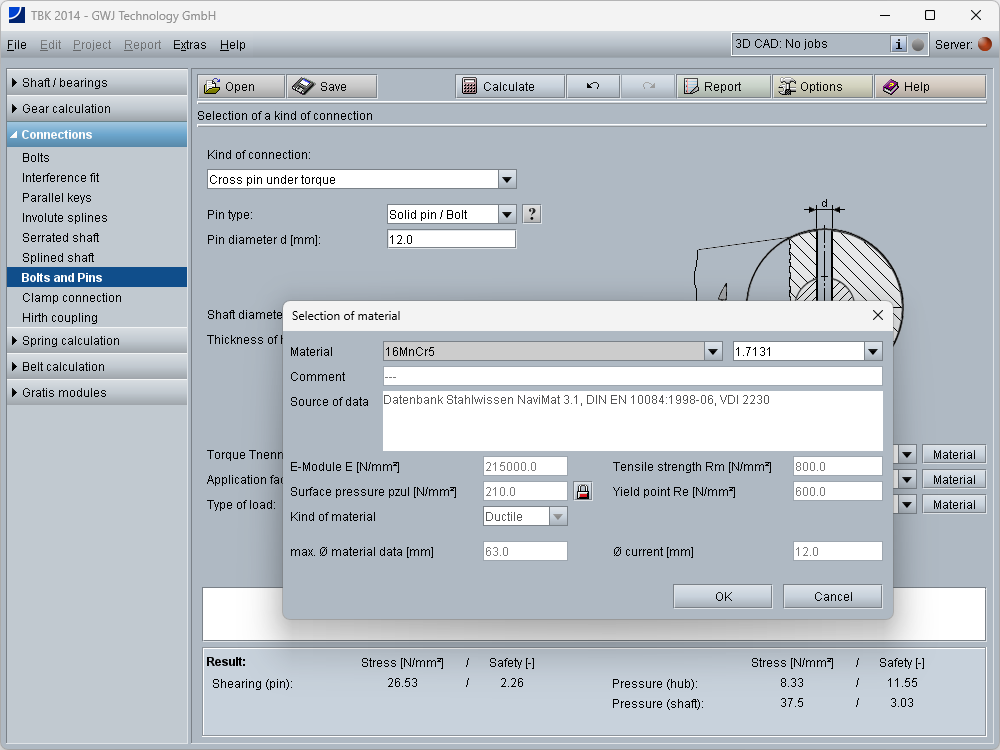Click the 3D CAD info icon

pos(898,44)
